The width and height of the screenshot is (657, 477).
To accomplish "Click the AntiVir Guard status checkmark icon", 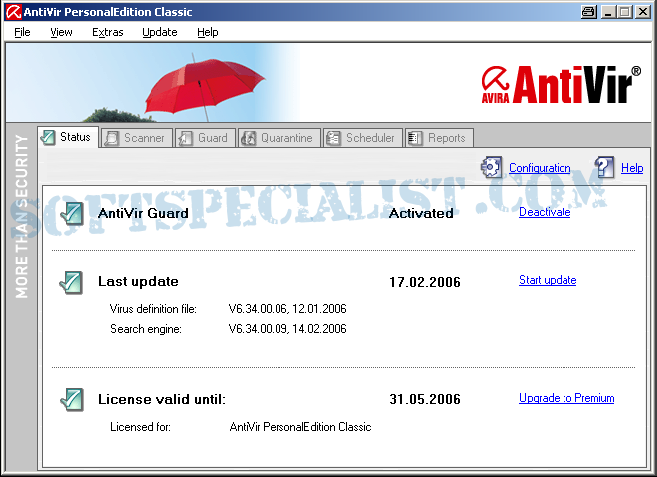I will tap(72, 213).
